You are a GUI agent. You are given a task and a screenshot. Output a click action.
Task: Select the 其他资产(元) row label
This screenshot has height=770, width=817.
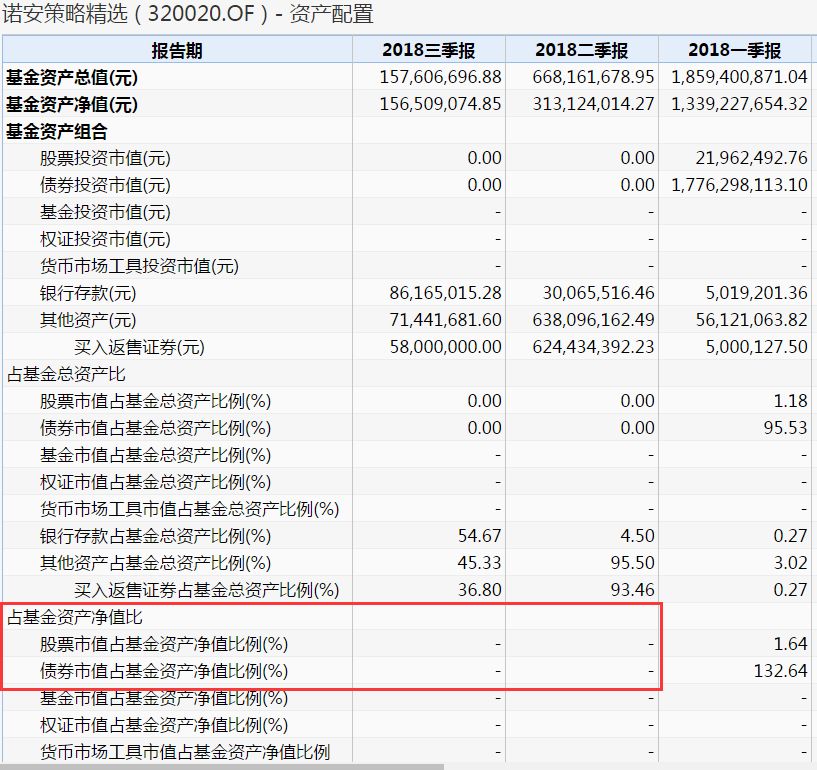coord(88,320)
